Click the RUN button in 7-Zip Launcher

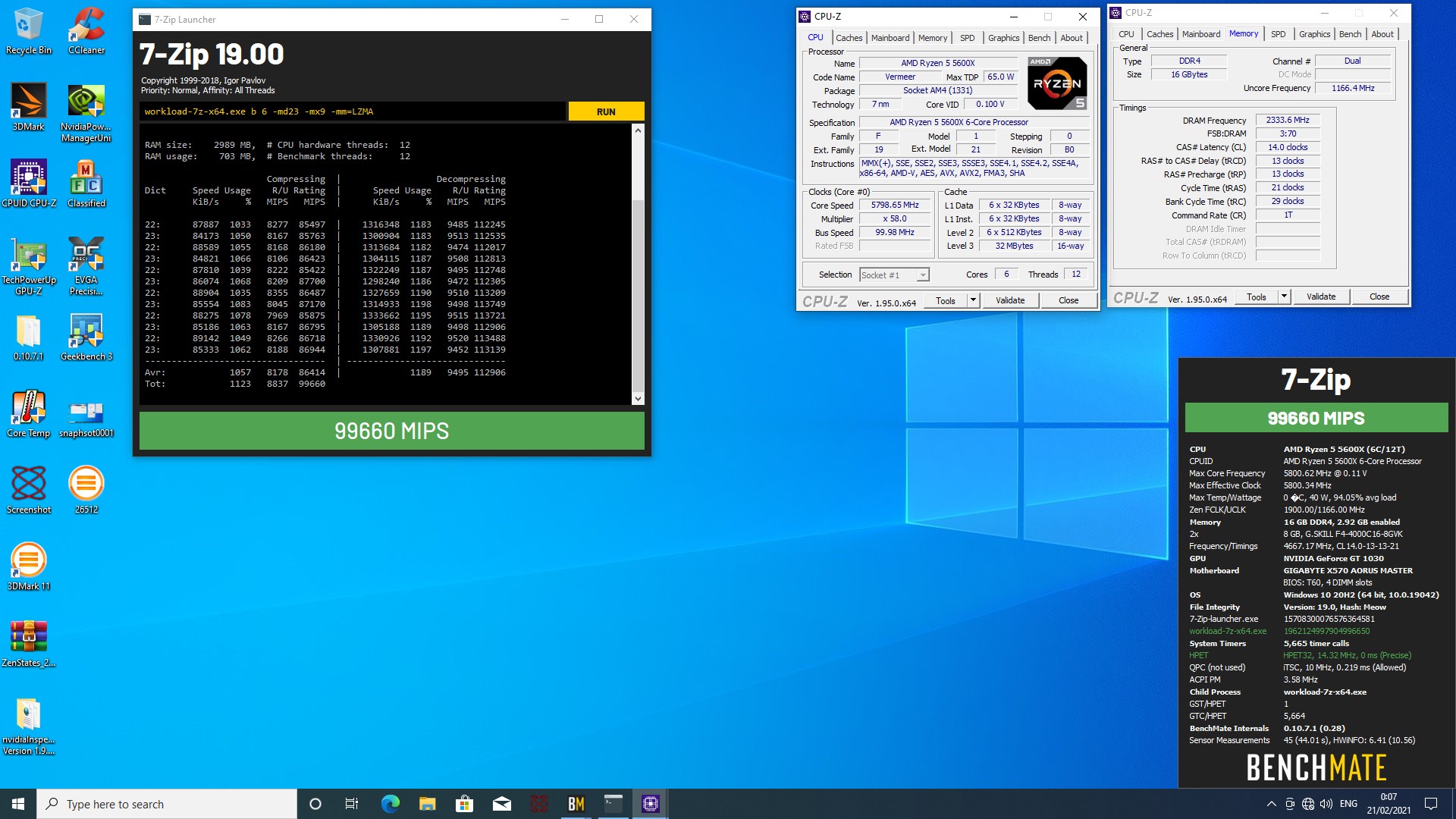606,111
